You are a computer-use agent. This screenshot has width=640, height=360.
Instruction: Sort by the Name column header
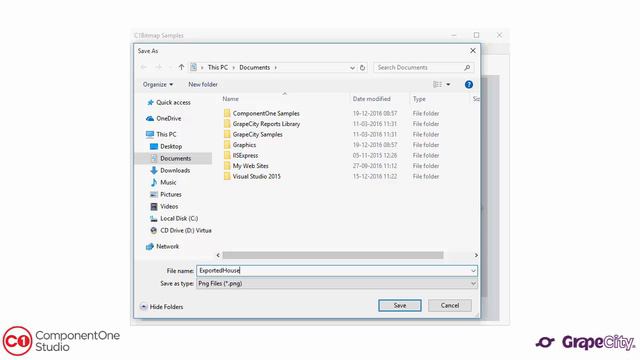[231, 99]
